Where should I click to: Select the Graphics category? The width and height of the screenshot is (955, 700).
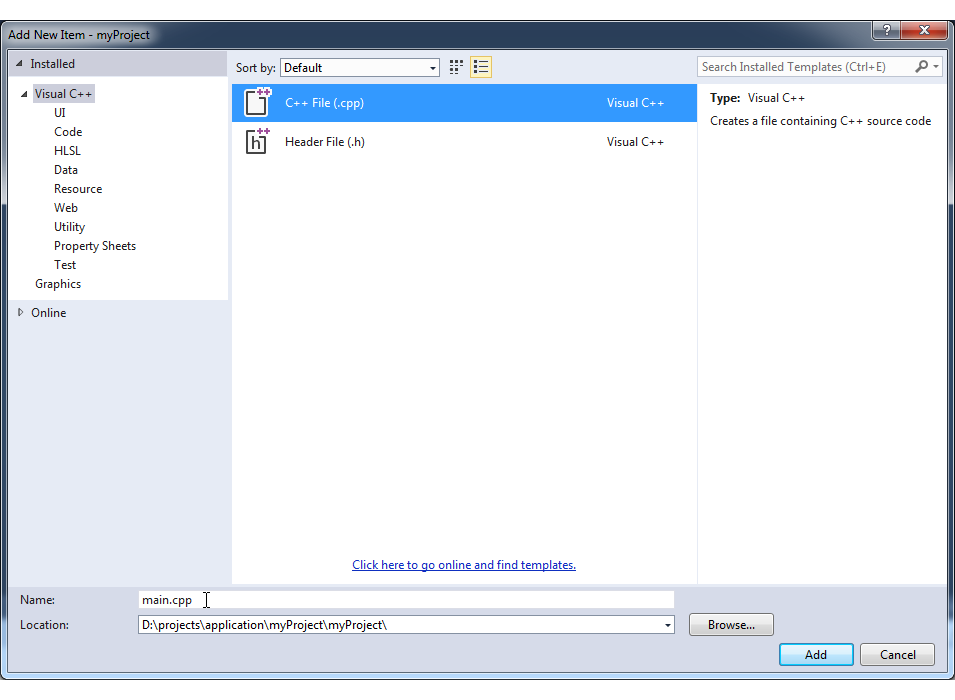point(58,284)
